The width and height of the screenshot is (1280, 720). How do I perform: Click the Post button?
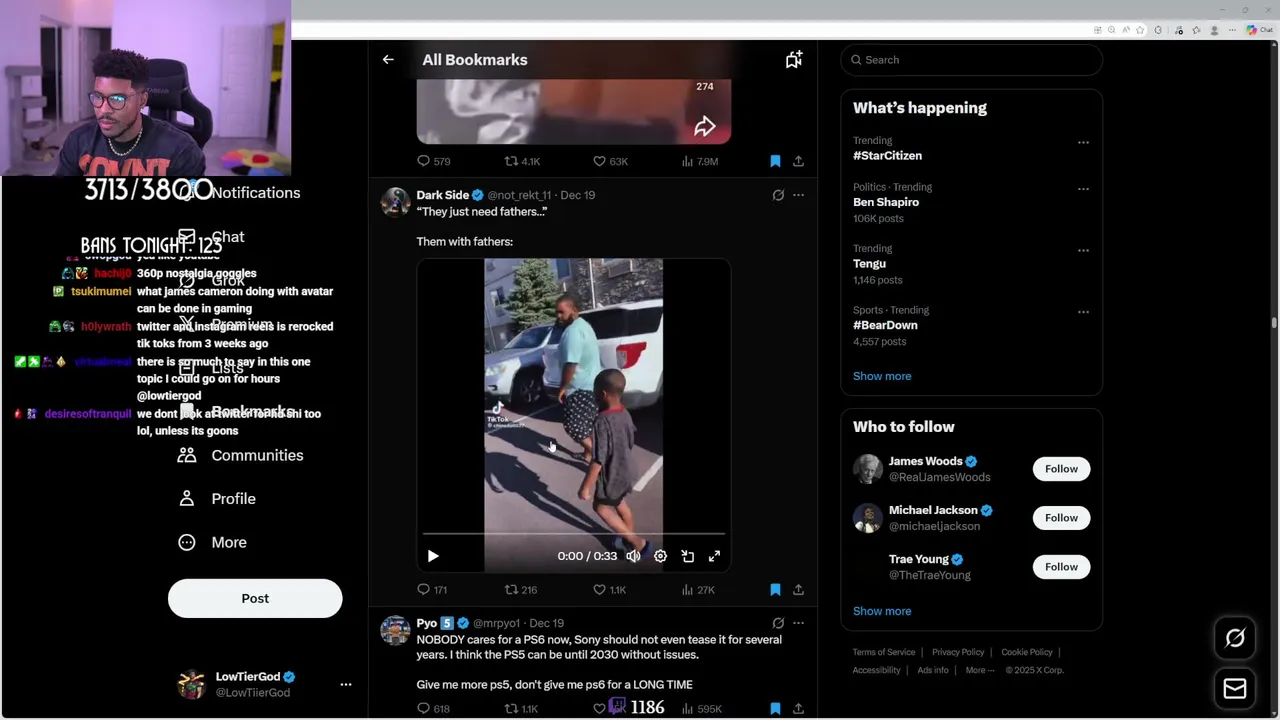click(x=255, y=598)
